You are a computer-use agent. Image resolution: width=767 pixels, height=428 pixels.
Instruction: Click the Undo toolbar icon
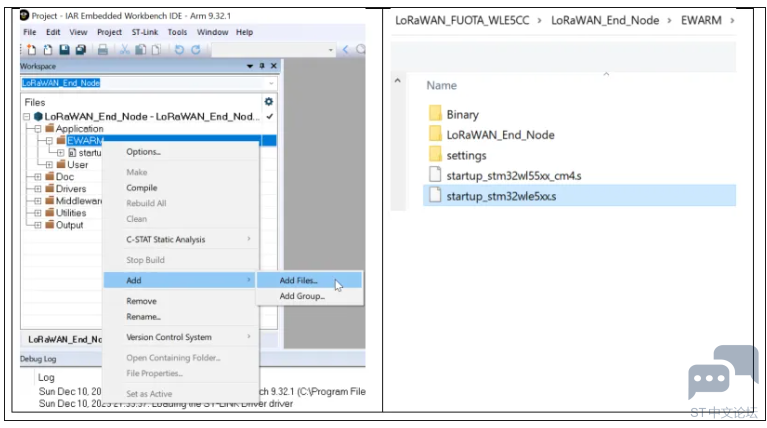179,49
